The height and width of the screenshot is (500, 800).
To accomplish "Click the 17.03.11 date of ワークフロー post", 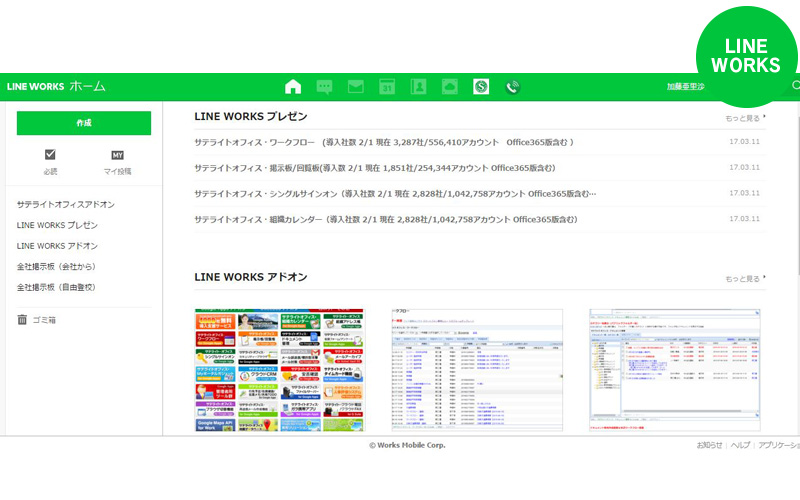I will click(744, 141).
